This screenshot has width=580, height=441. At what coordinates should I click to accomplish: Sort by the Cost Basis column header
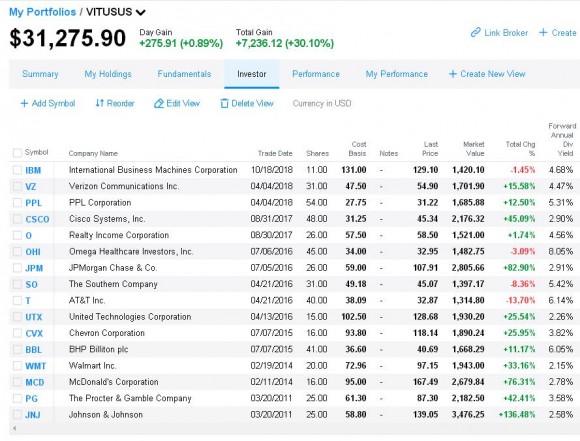coord(357,149)
